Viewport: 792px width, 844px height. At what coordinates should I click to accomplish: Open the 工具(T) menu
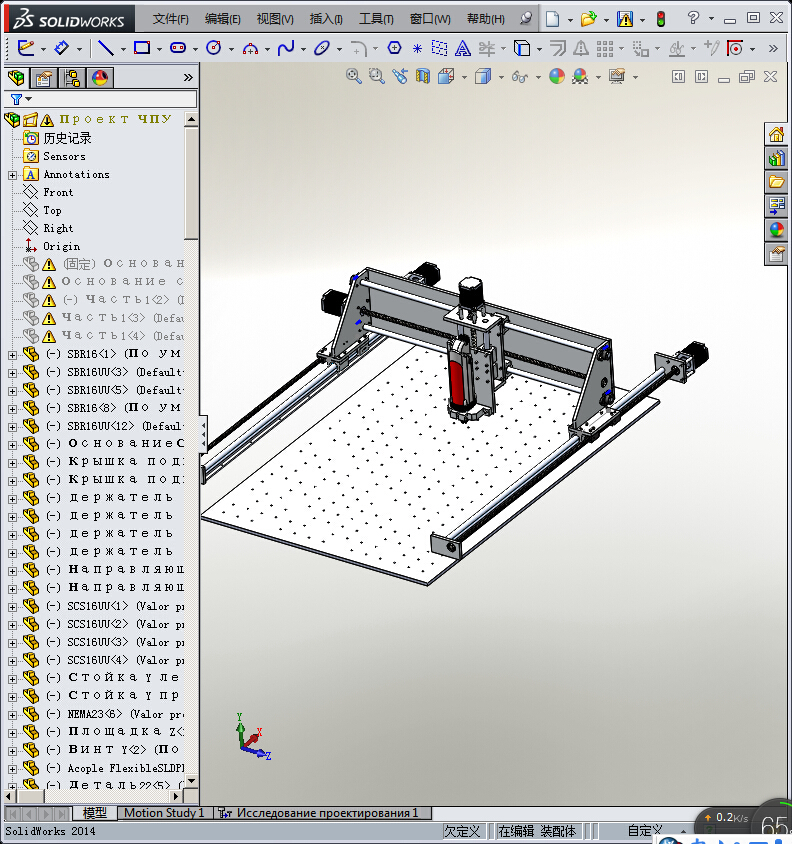pyautogui.click(x=376, y=19)
